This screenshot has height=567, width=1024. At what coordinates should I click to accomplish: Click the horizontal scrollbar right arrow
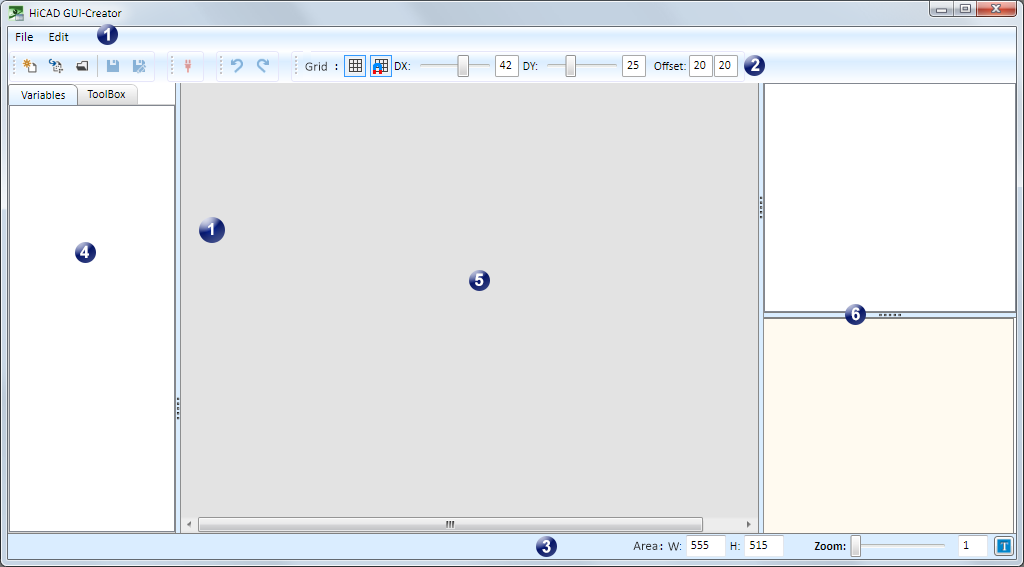(749, 524)
